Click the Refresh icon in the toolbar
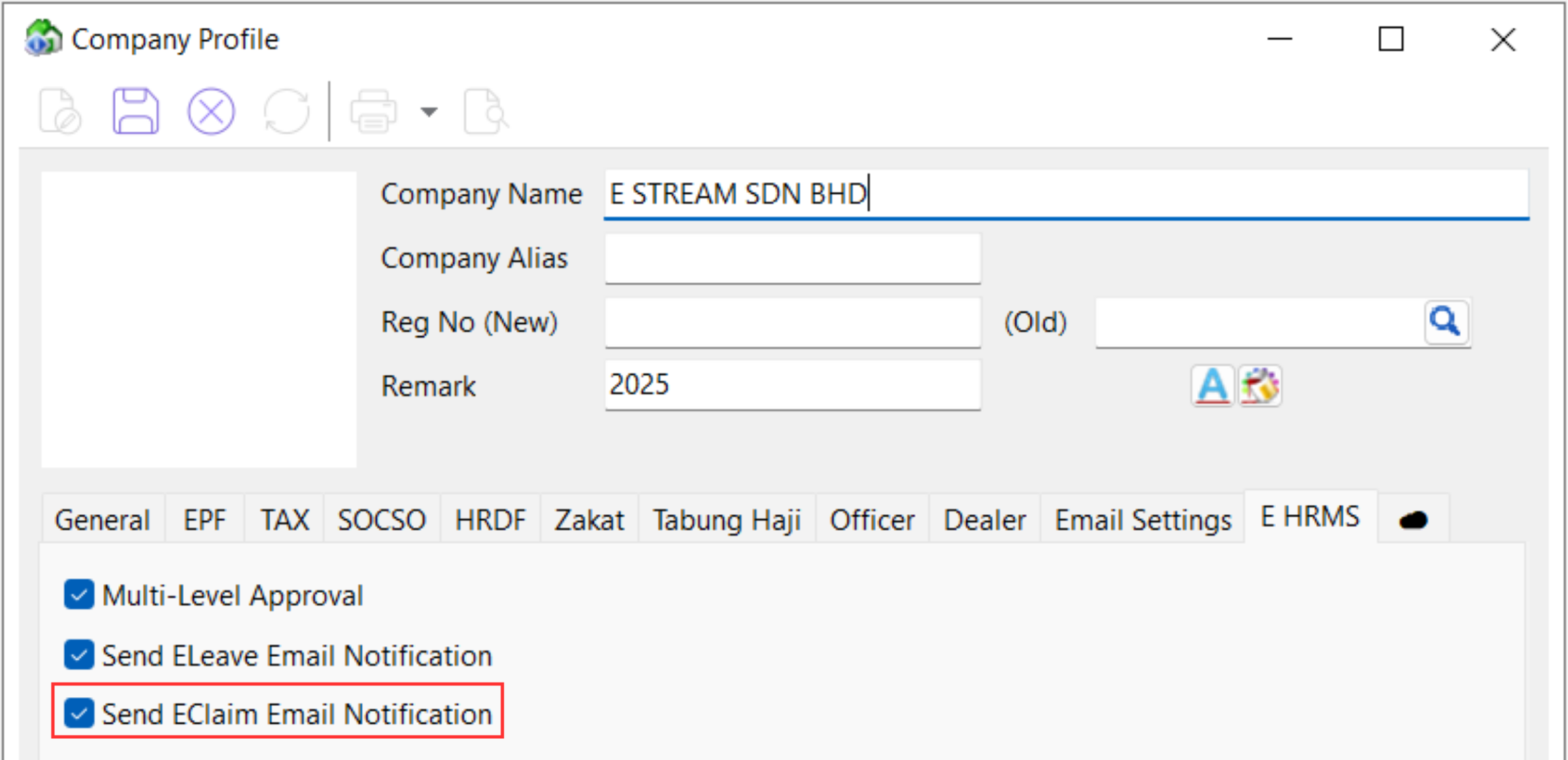This screenshot has height=760, width=1568. click(287, 111)
